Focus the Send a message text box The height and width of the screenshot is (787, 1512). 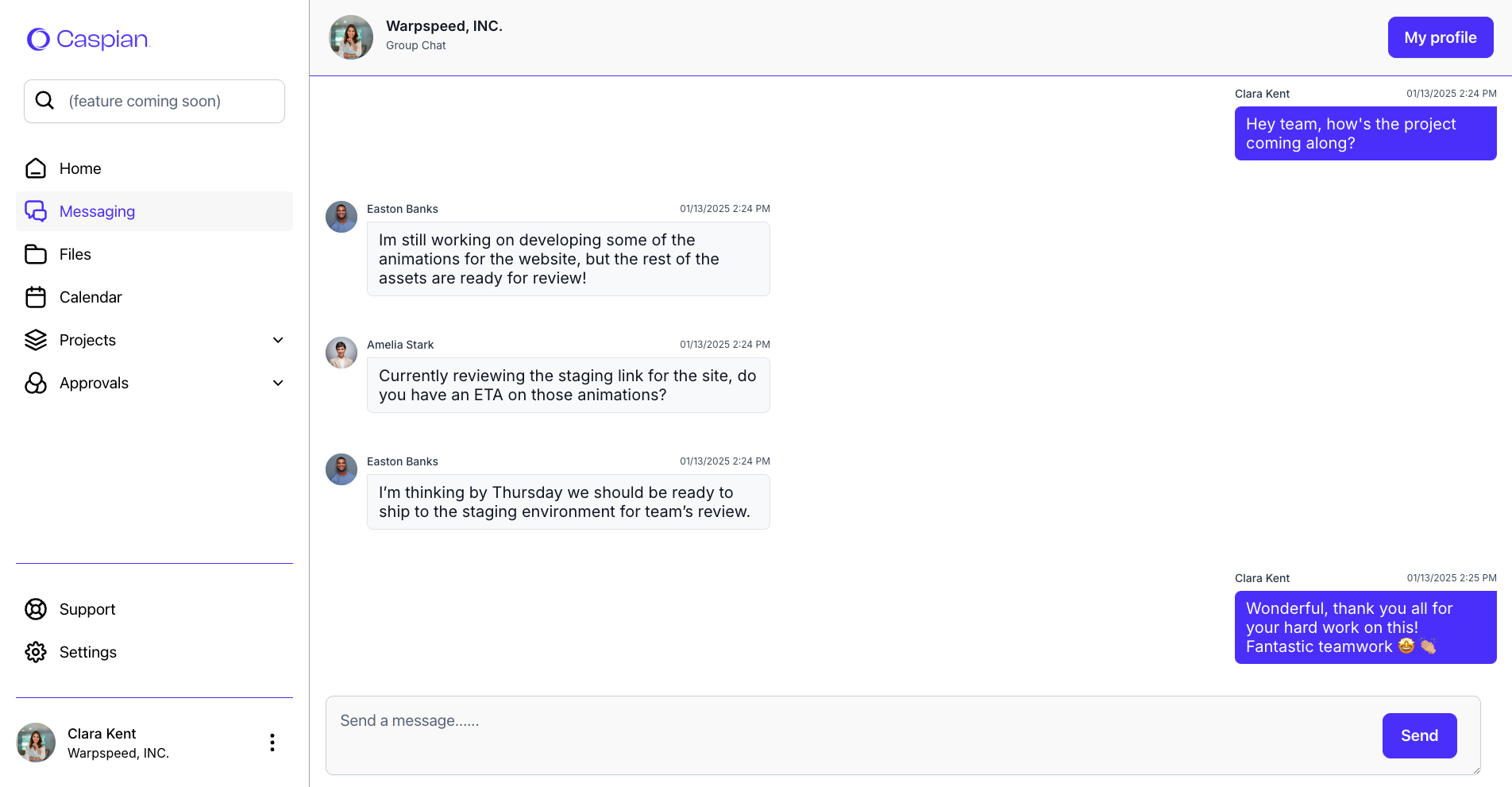pos(850,735)
